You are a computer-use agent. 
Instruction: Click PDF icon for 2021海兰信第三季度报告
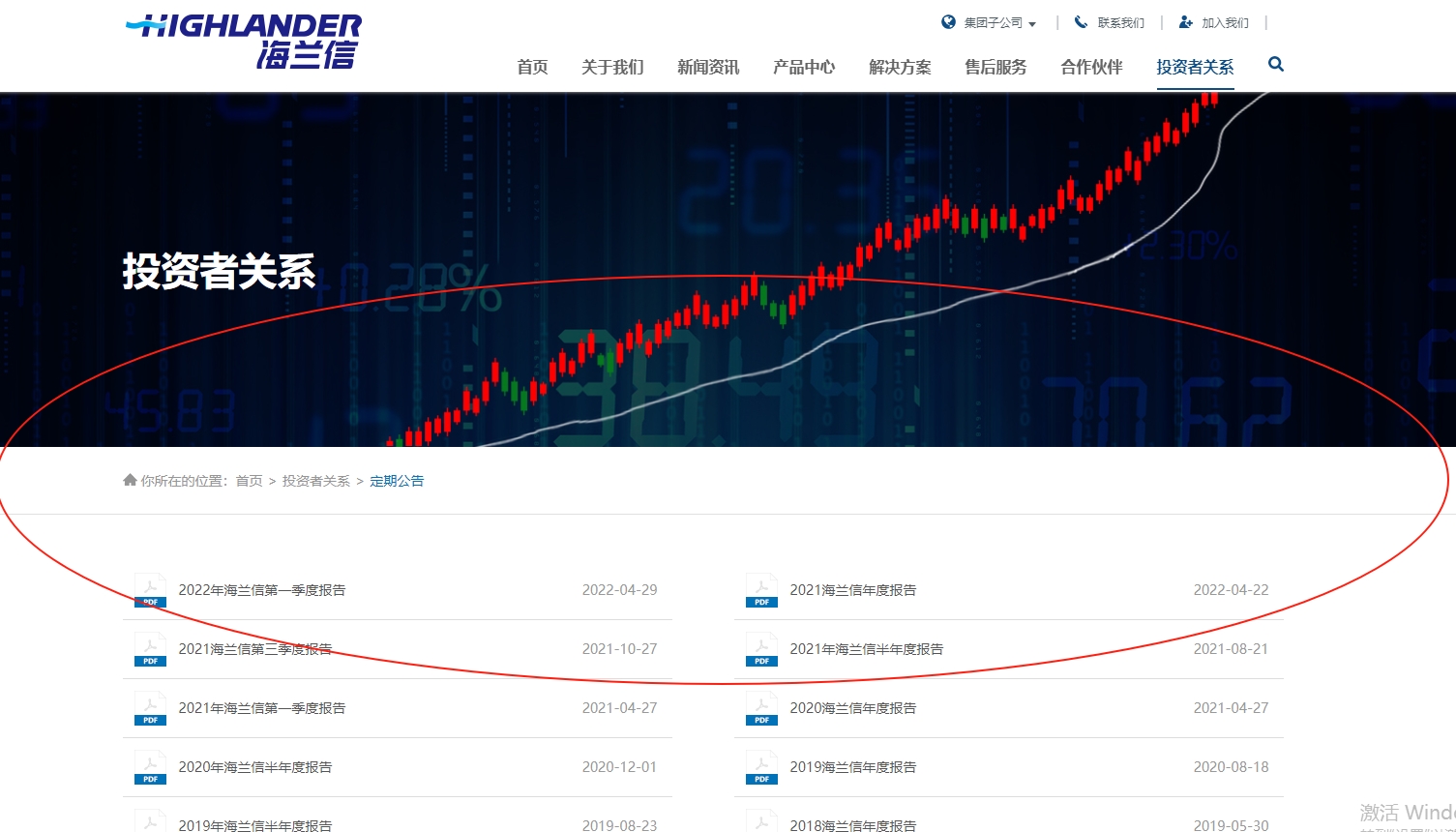[150, 649]
